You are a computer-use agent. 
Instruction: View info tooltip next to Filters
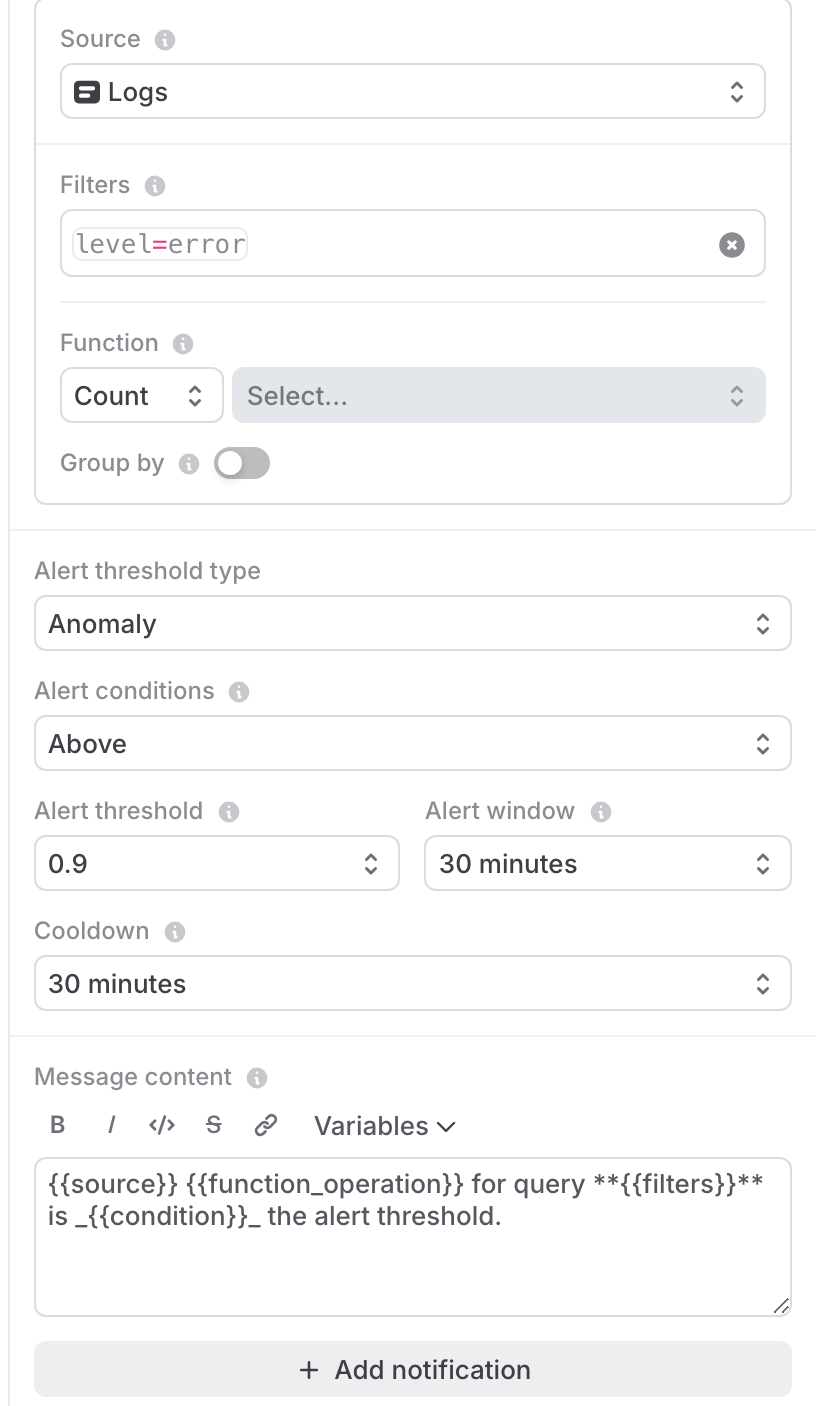pyautogui.click(x=155, y=185)
